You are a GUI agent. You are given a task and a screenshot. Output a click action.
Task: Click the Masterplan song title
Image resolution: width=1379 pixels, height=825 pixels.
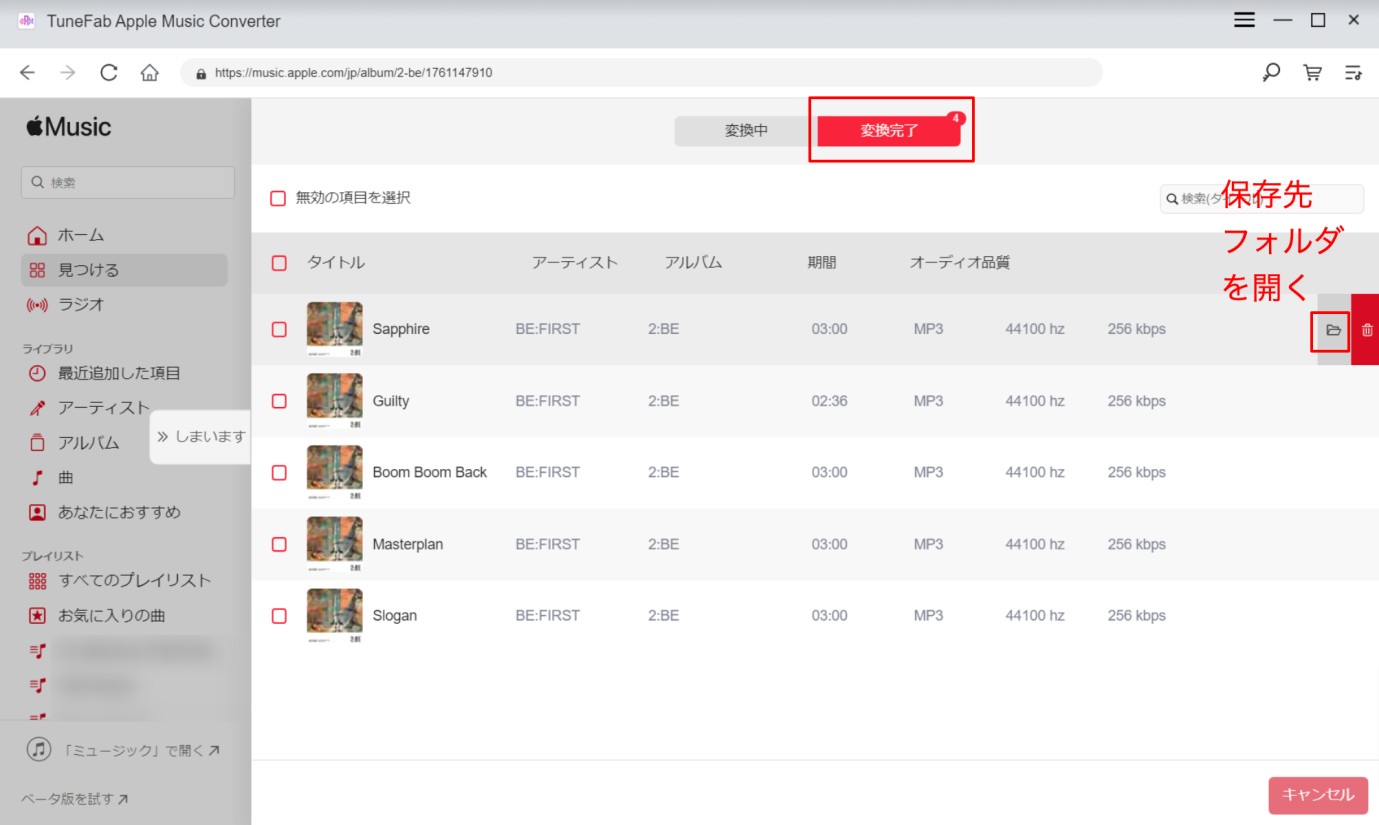[x=408, y=544]
